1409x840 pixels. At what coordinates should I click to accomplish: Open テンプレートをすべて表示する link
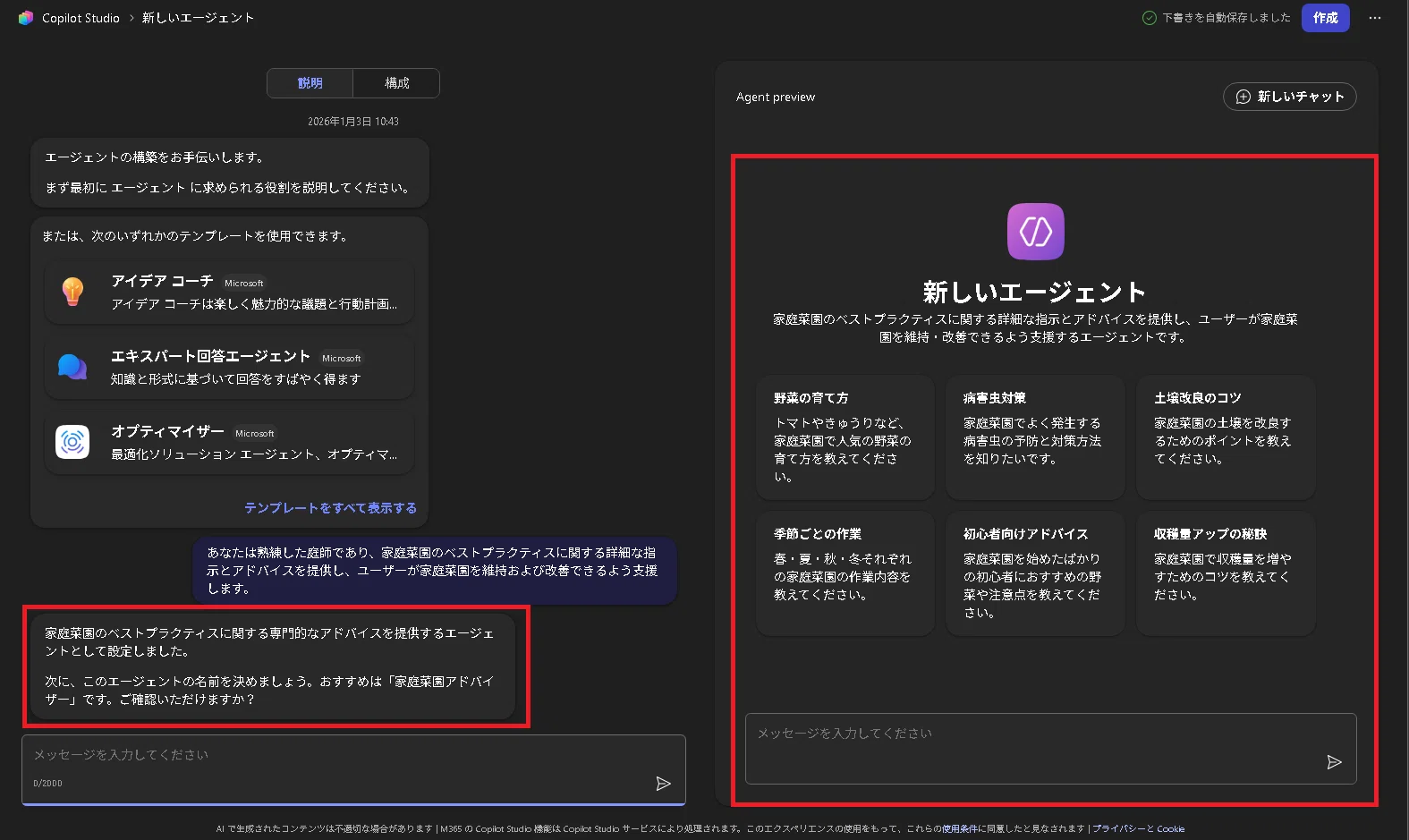point(330,508)
